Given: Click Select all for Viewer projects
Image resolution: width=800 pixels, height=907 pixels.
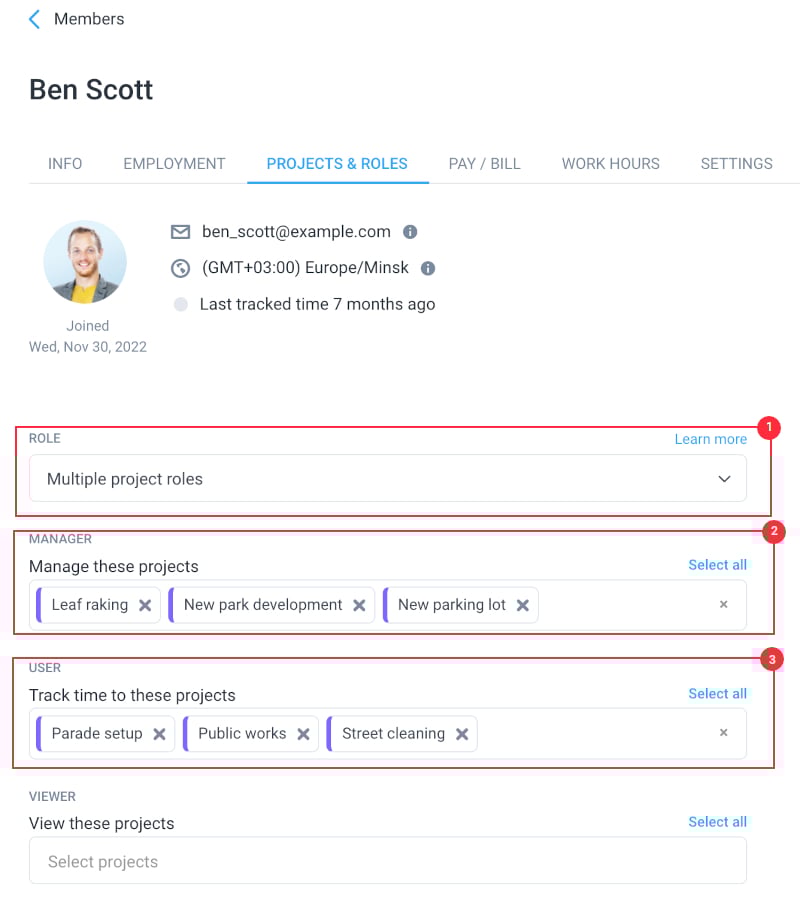Looking at the screenshot, I should point(717,822).
